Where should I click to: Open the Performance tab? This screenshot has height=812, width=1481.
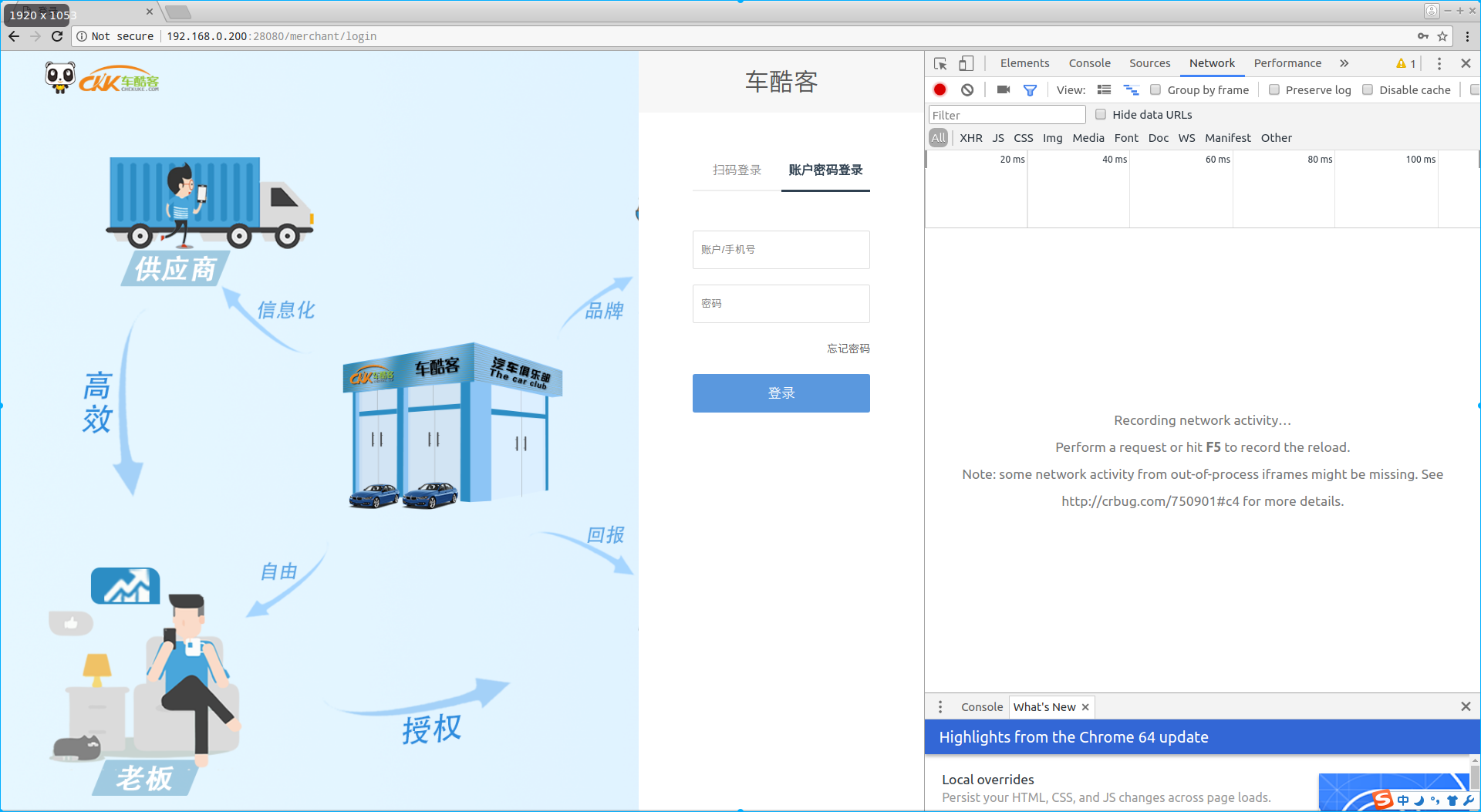click(x=1287, y=63)
